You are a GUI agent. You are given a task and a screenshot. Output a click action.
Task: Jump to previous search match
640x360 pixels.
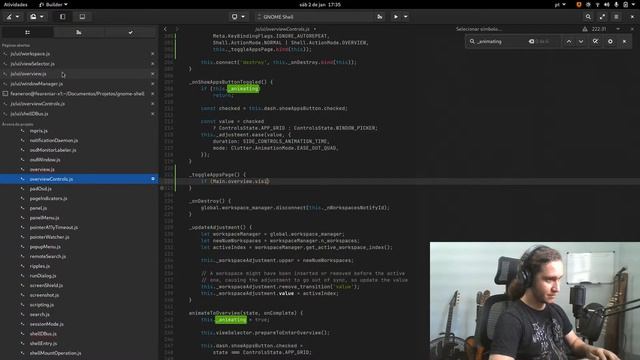click(569, 42)
